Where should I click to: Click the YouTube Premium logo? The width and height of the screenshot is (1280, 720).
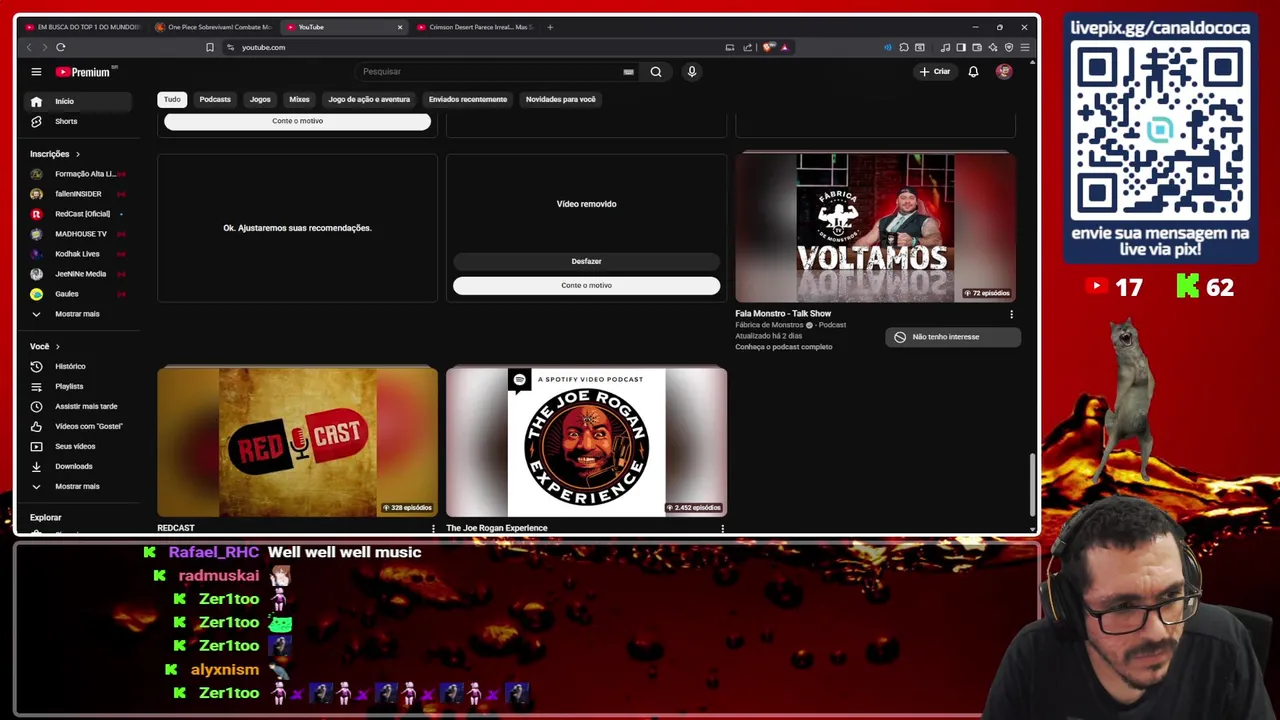pos(86,72)
